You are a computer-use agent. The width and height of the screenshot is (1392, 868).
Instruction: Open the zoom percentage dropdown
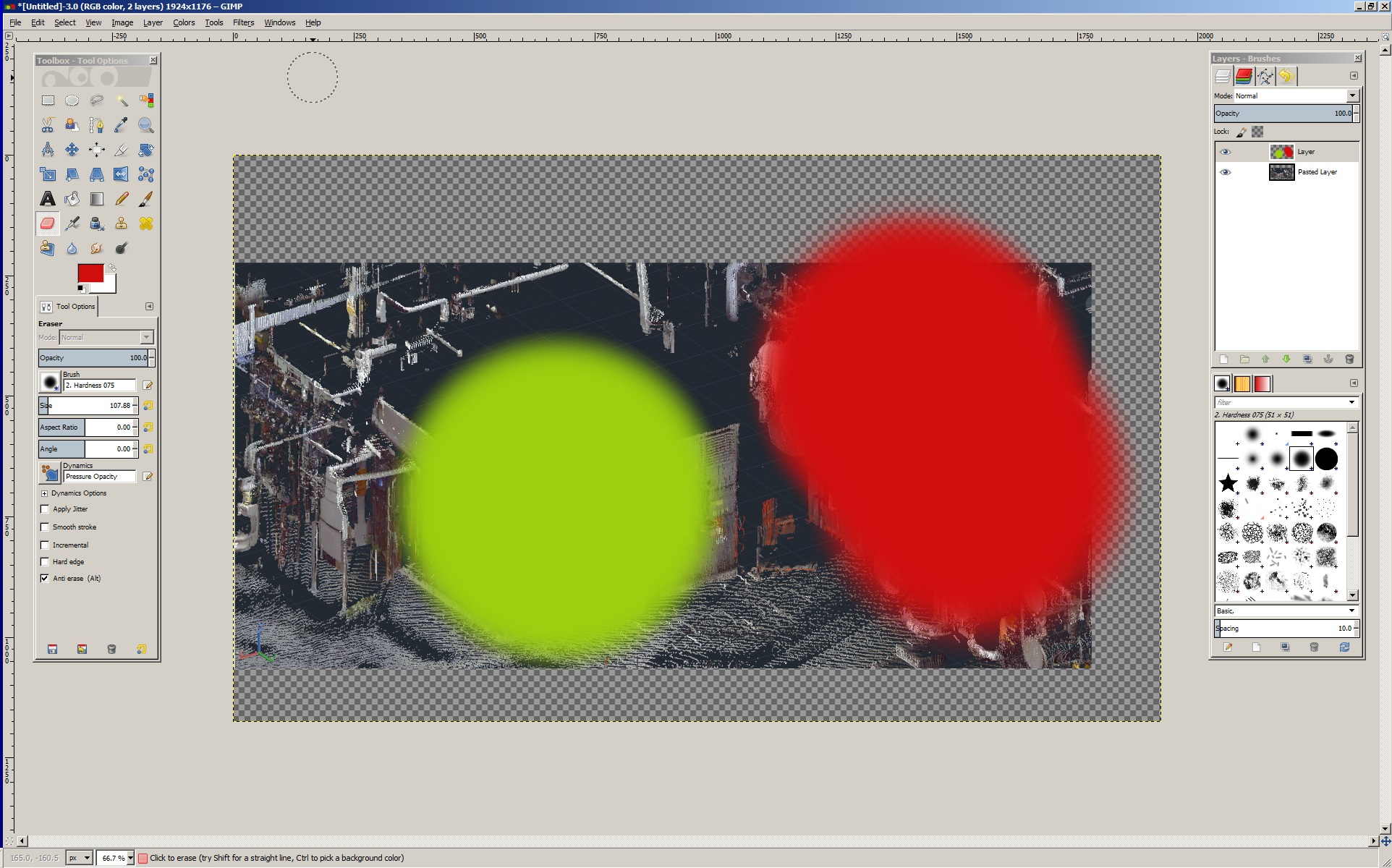(x=130, y=858)
